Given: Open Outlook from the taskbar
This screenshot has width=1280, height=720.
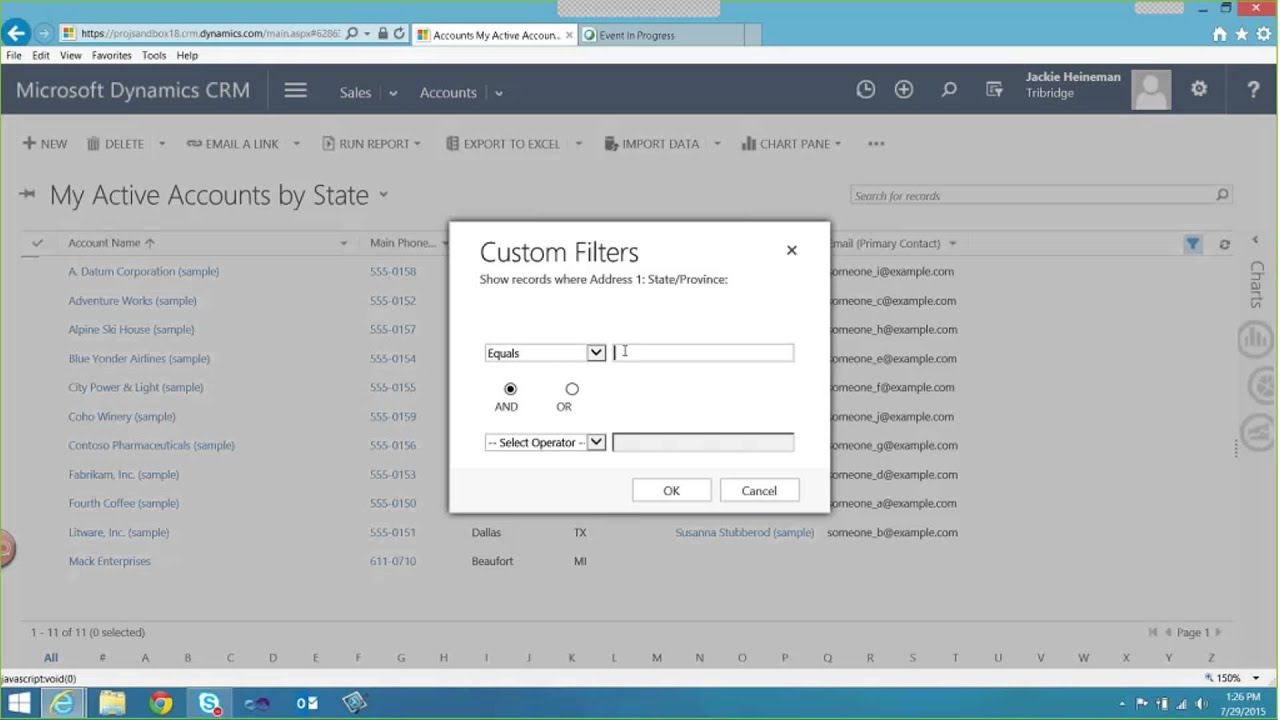Looking at the screenshot, I should pos(306,704).
